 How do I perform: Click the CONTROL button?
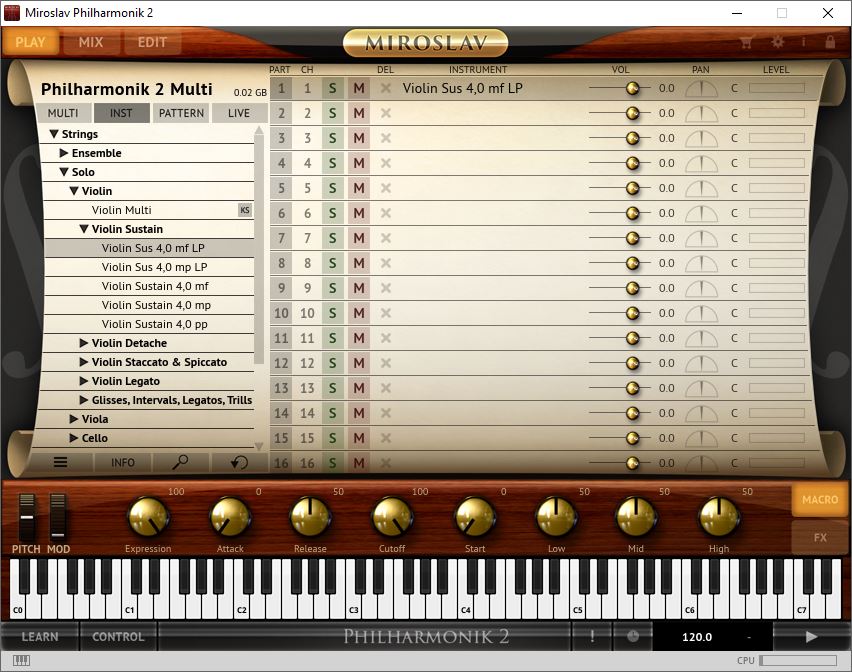click(118, 636)
